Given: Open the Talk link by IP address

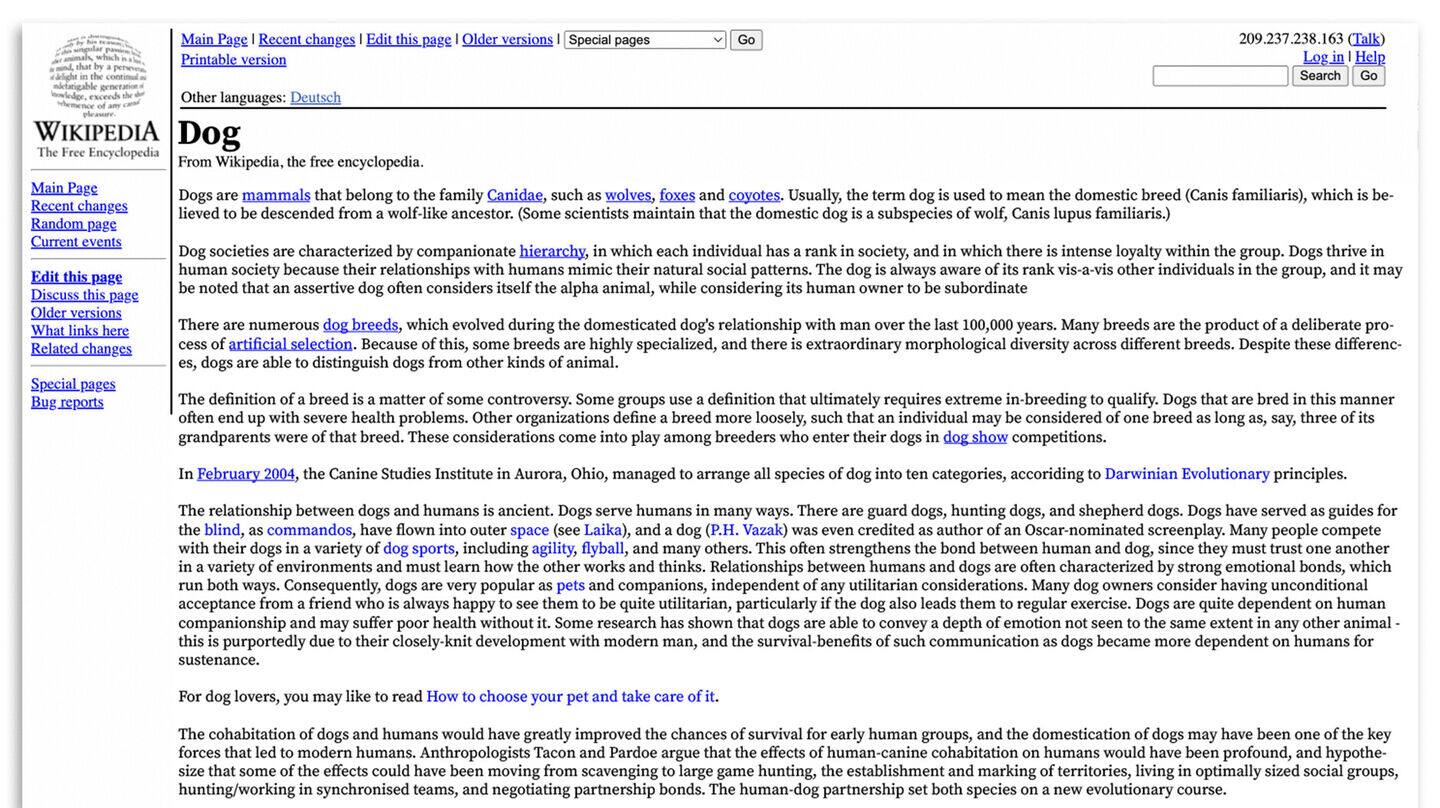Looking at the screenshot, I should [1366, 39].
